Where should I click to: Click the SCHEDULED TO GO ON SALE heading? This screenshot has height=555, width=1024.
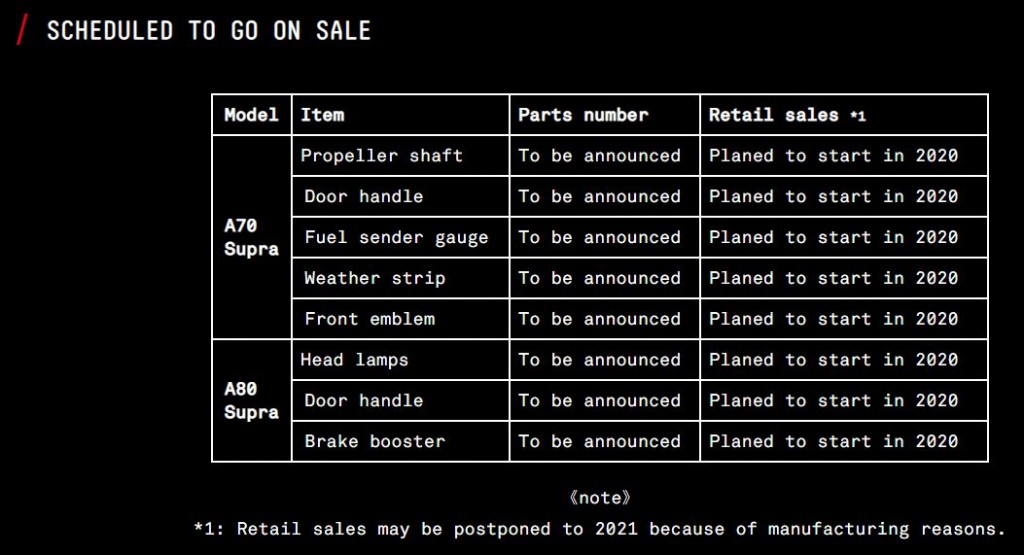pos(208,31)
